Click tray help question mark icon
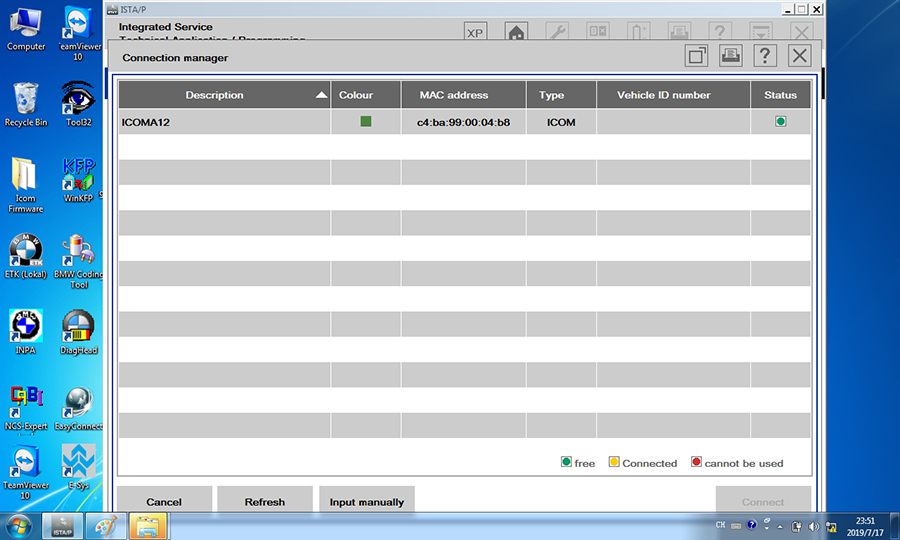Screen dimensions: 900x540 [x=752, y=525]
